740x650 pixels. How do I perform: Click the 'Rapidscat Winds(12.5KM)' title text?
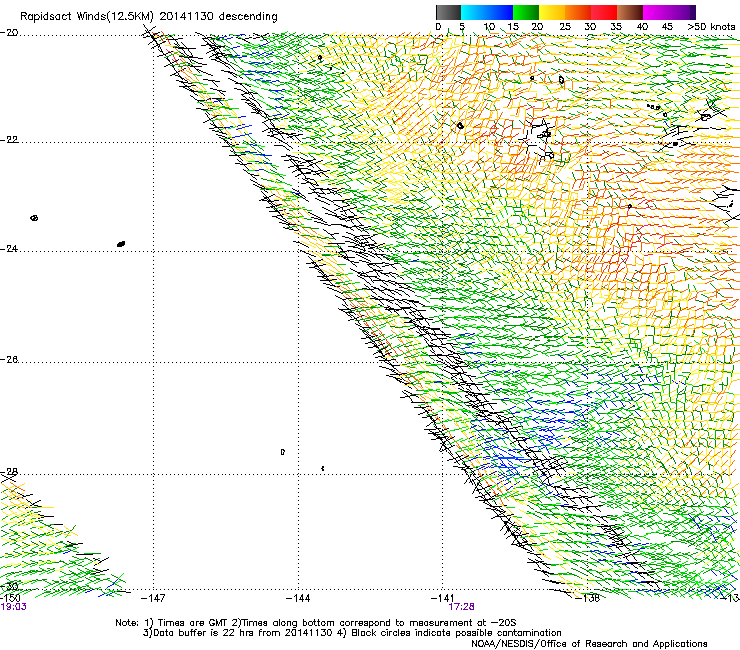87,17
